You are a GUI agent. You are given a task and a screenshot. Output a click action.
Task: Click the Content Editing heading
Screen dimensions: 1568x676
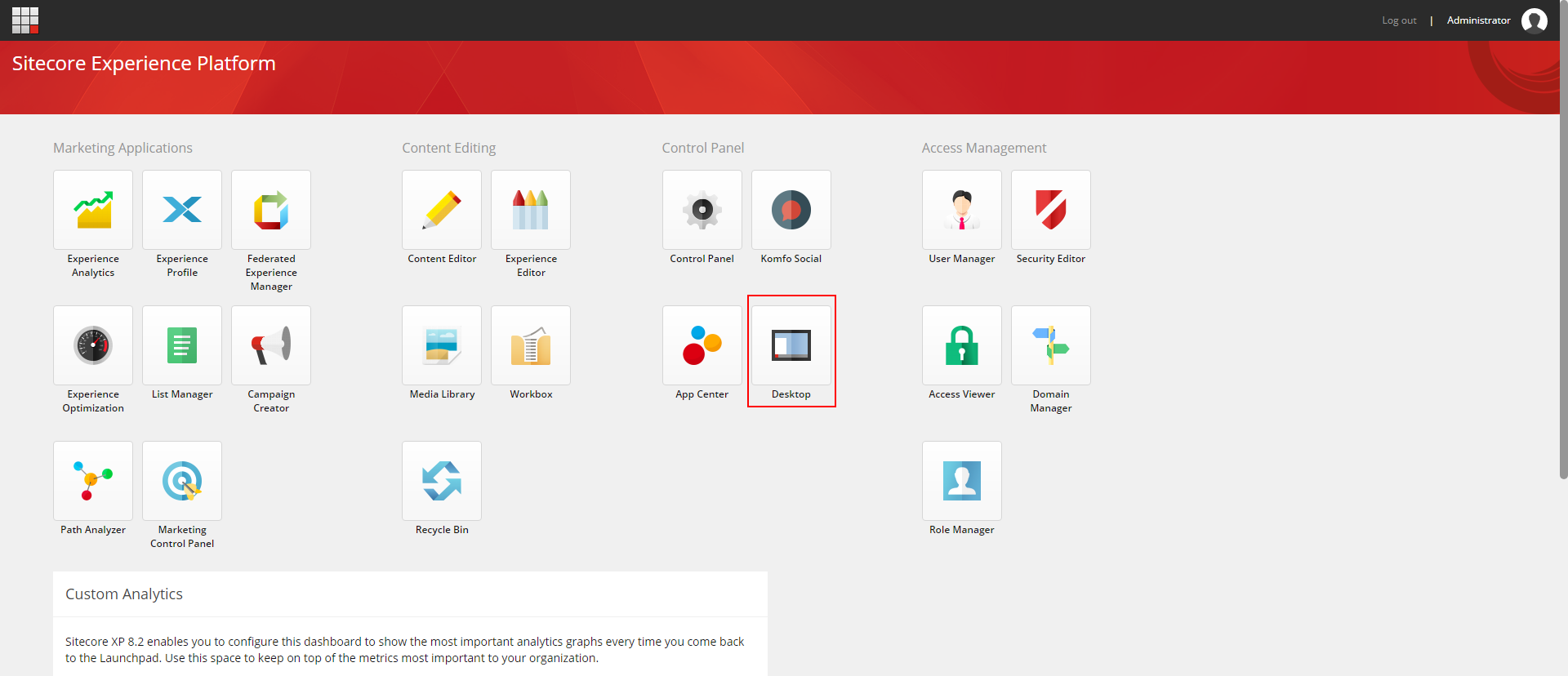pyautogui.click(x=449, y=148)
